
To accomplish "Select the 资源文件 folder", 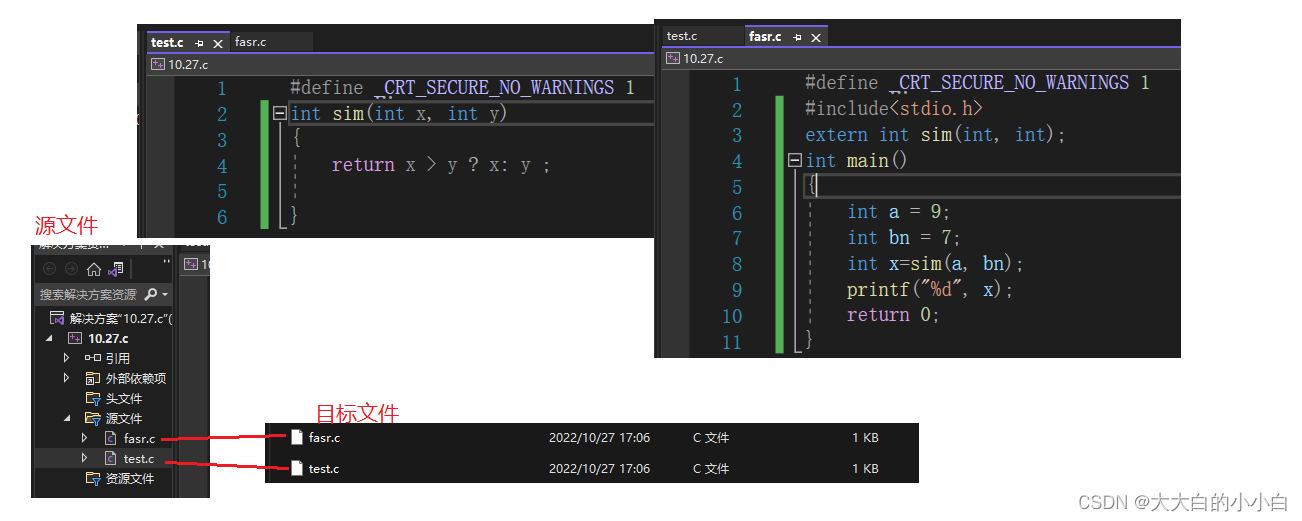I will 130,478.
